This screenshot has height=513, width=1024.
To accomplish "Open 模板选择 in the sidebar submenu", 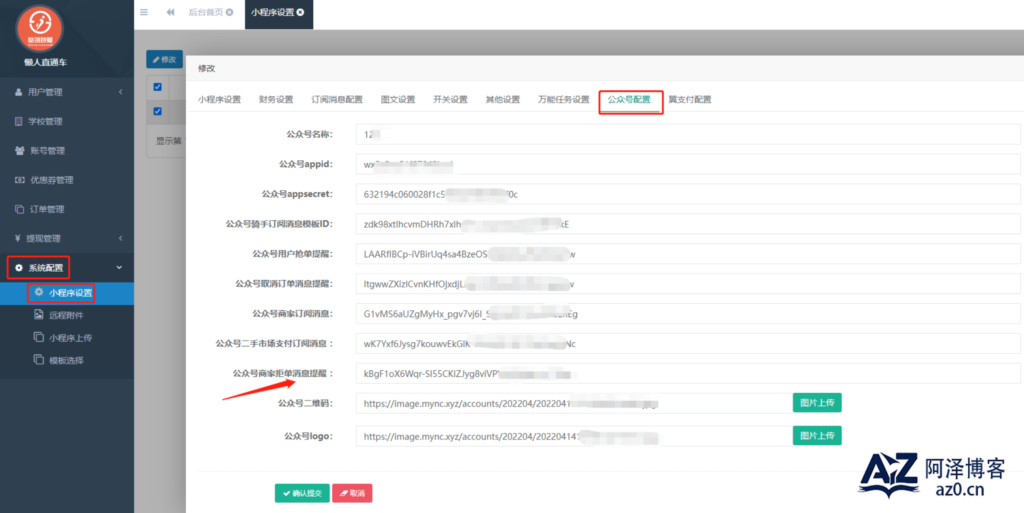I will (67, 360).
